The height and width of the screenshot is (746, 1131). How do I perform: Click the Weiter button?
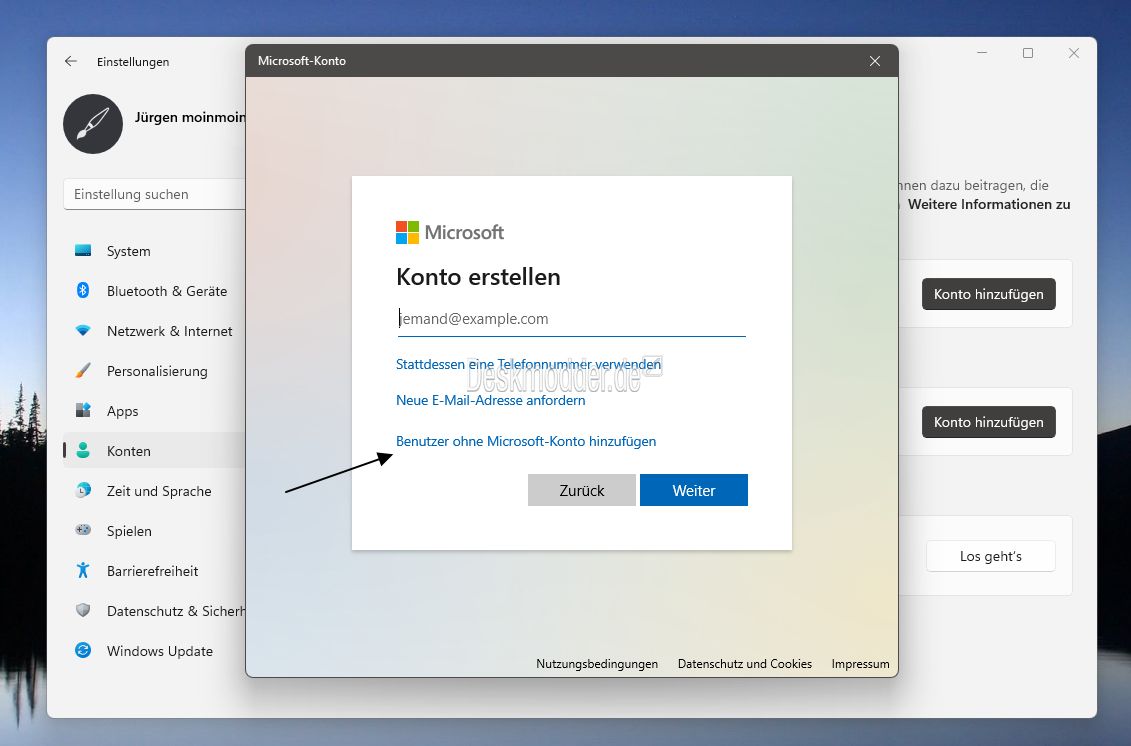[x=694, y=490]
